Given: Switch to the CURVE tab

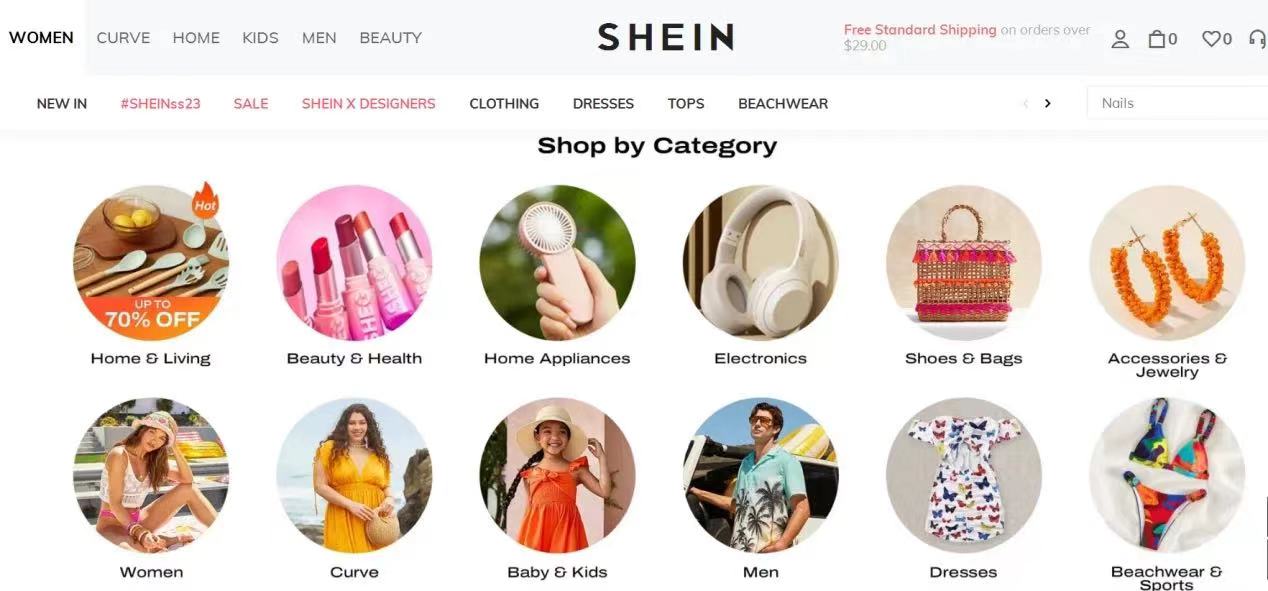Looking at the screenshot, I should coord(123,38).
